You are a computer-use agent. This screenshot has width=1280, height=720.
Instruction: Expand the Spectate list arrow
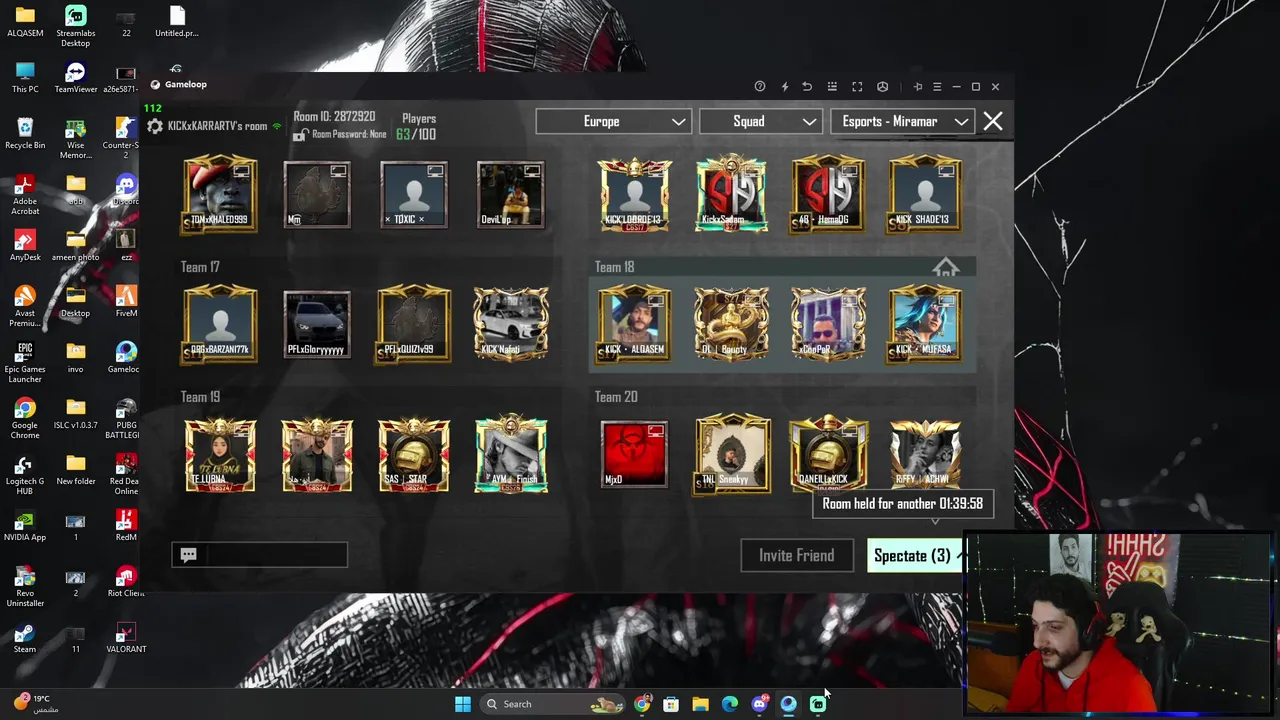960,555
